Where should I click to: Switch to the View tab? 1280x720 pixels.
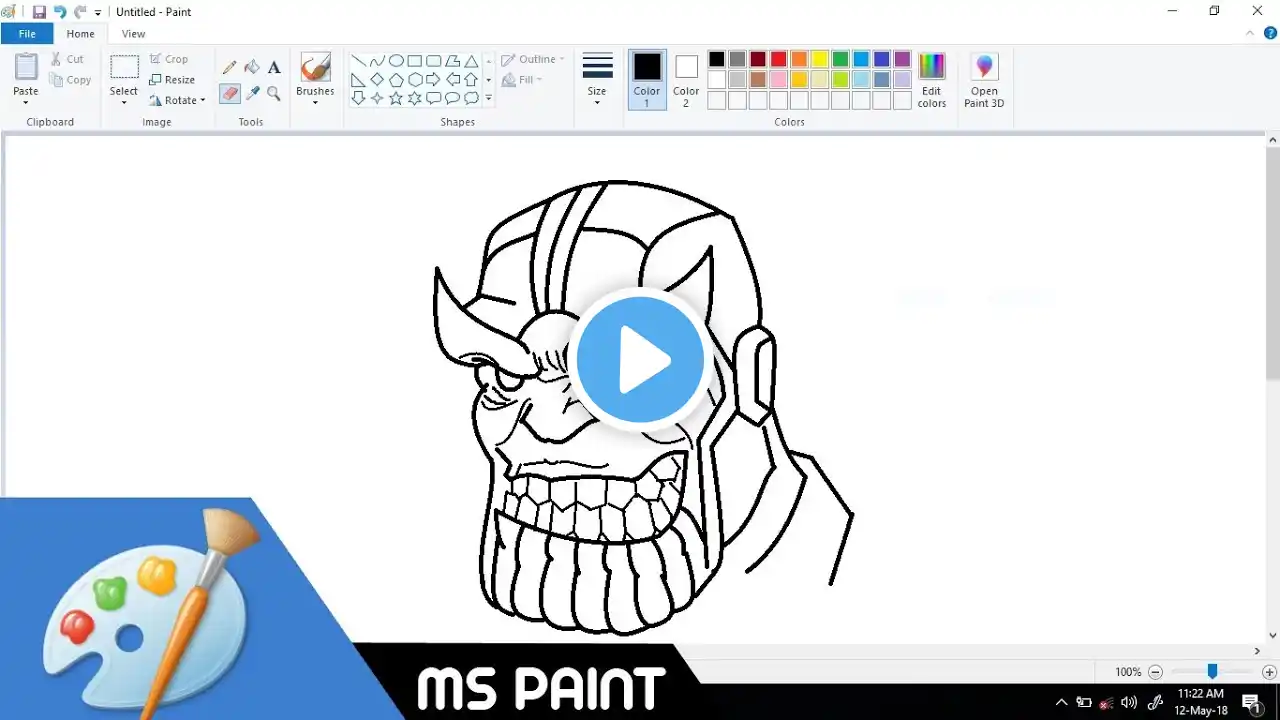[133, 34]
